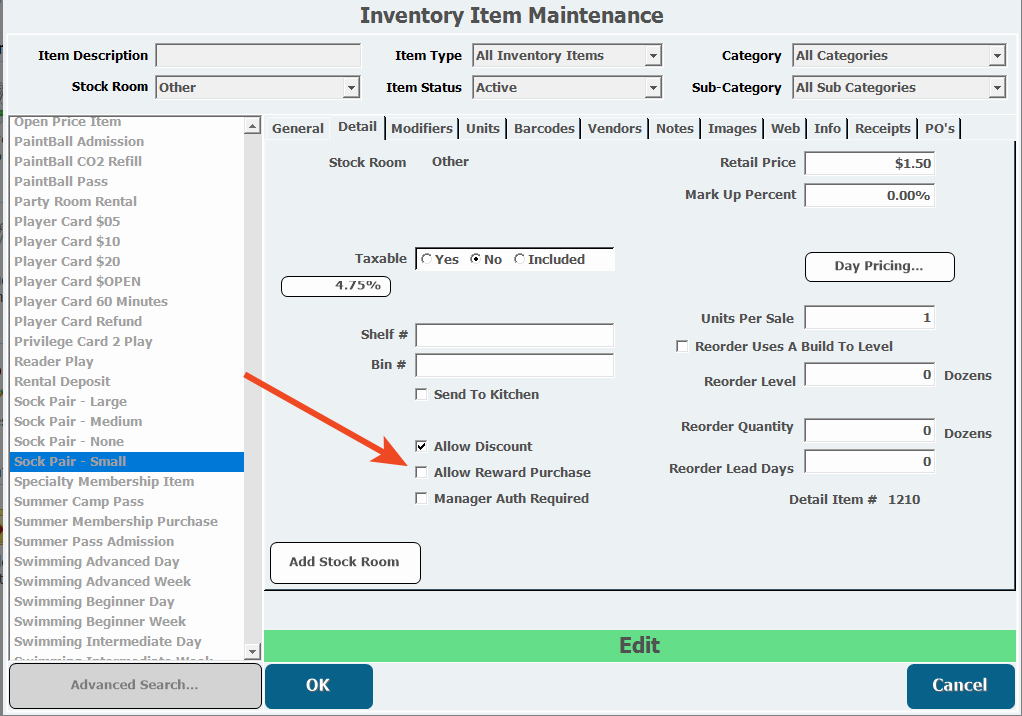Enable Manager Auth Required checkbox
The width and height of the screenshot is (1022, 716).
422,499
